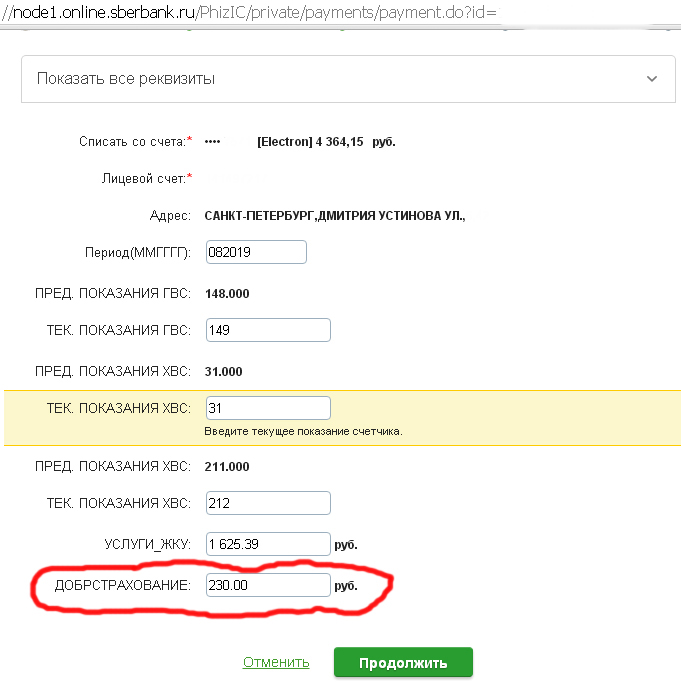This screenshot has height=689, width=681.
Task: Click the sberbank URL in the address bar
Action: tap(248, 12)
